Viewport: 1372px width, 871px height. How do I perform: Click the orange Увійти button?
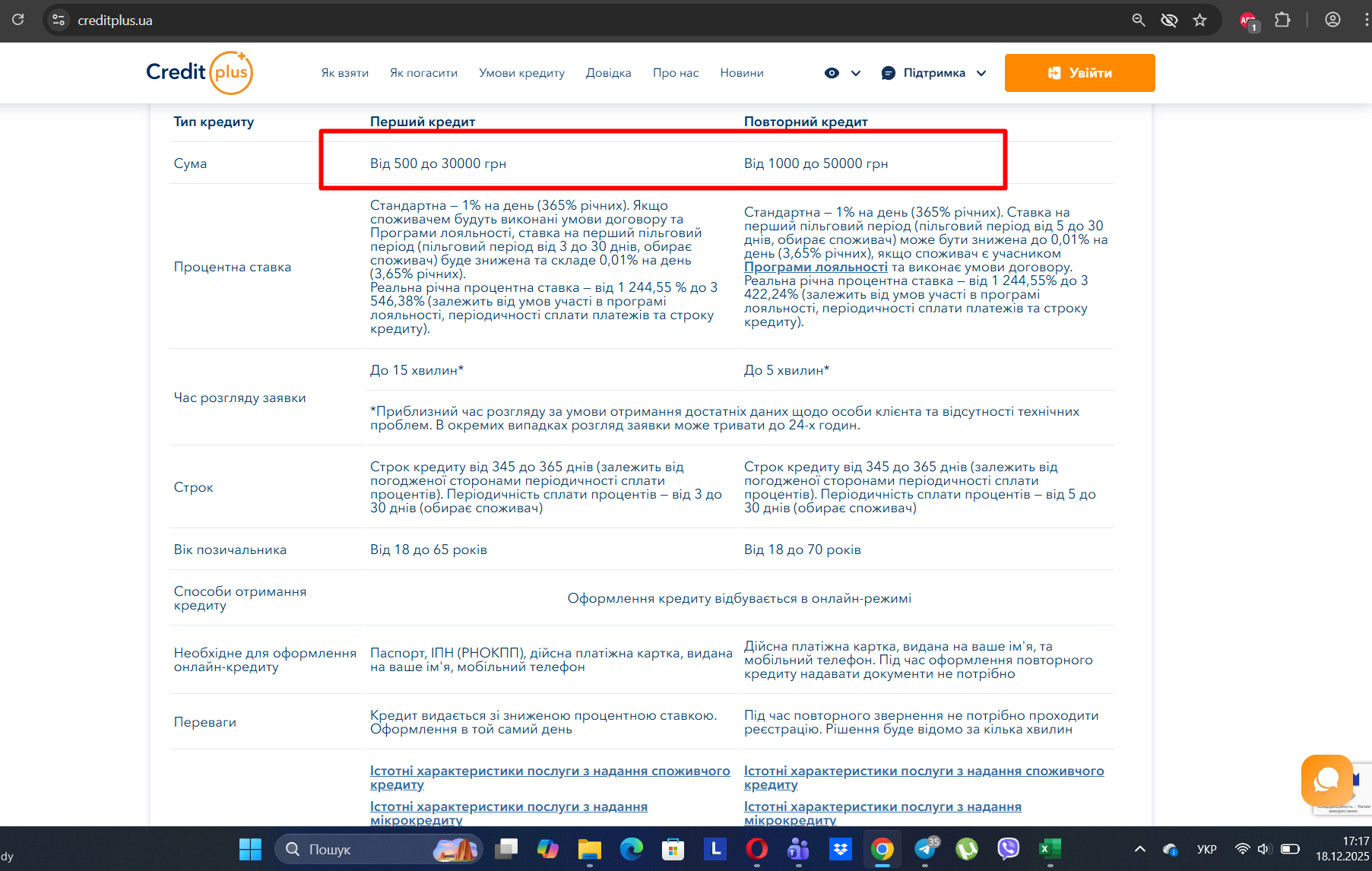tap(1079, 73)
